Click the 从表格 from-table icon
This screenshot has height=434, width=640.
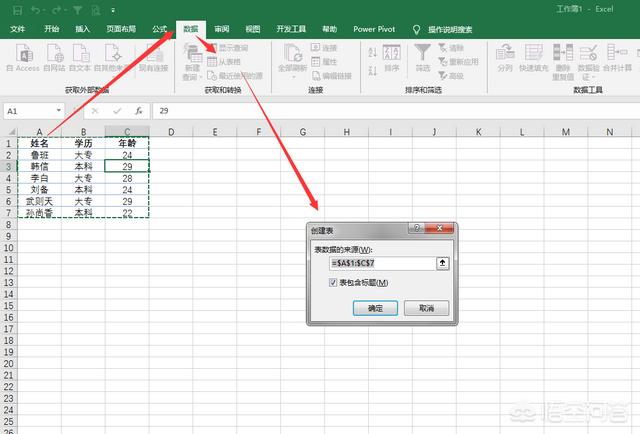(x=212, y=61)
